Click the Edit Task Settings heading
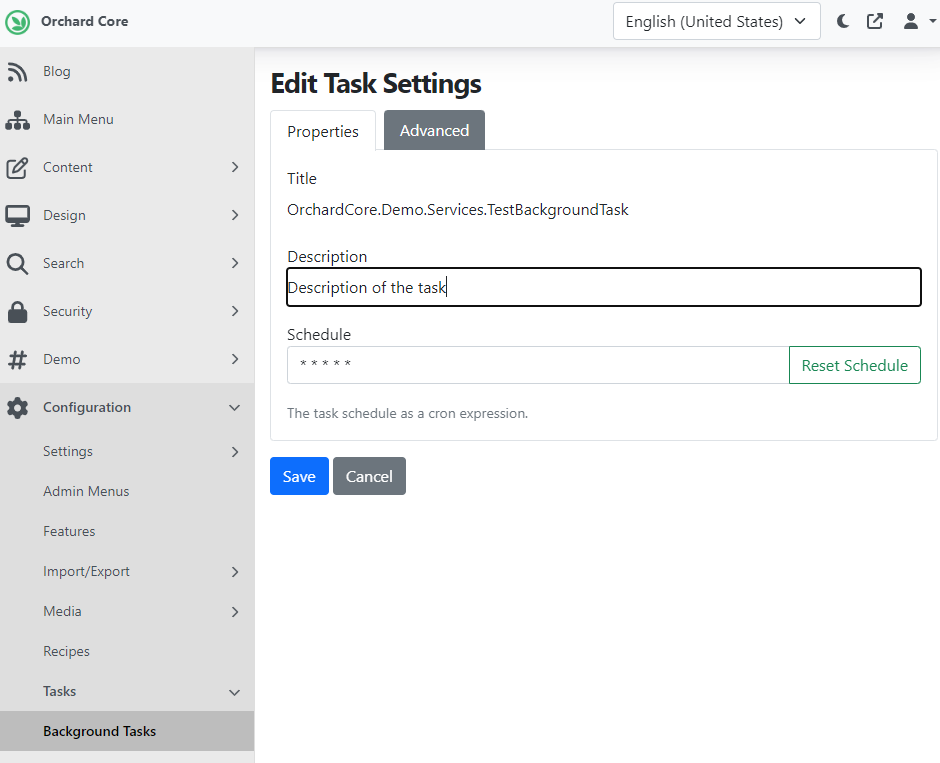 (376, 83)
